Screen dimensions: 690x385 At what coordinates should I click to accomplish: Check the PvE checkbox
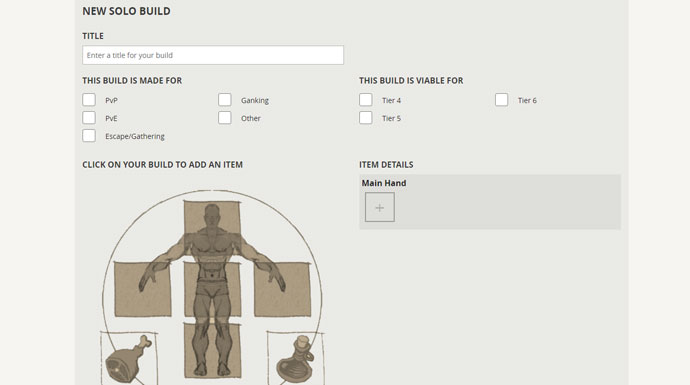coord(89,118)
